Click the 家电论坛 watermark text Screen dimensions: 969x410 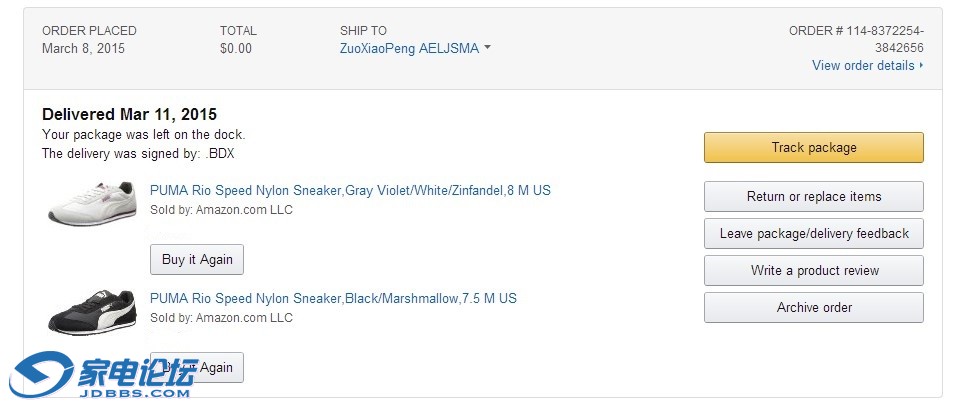click(137, 370)
